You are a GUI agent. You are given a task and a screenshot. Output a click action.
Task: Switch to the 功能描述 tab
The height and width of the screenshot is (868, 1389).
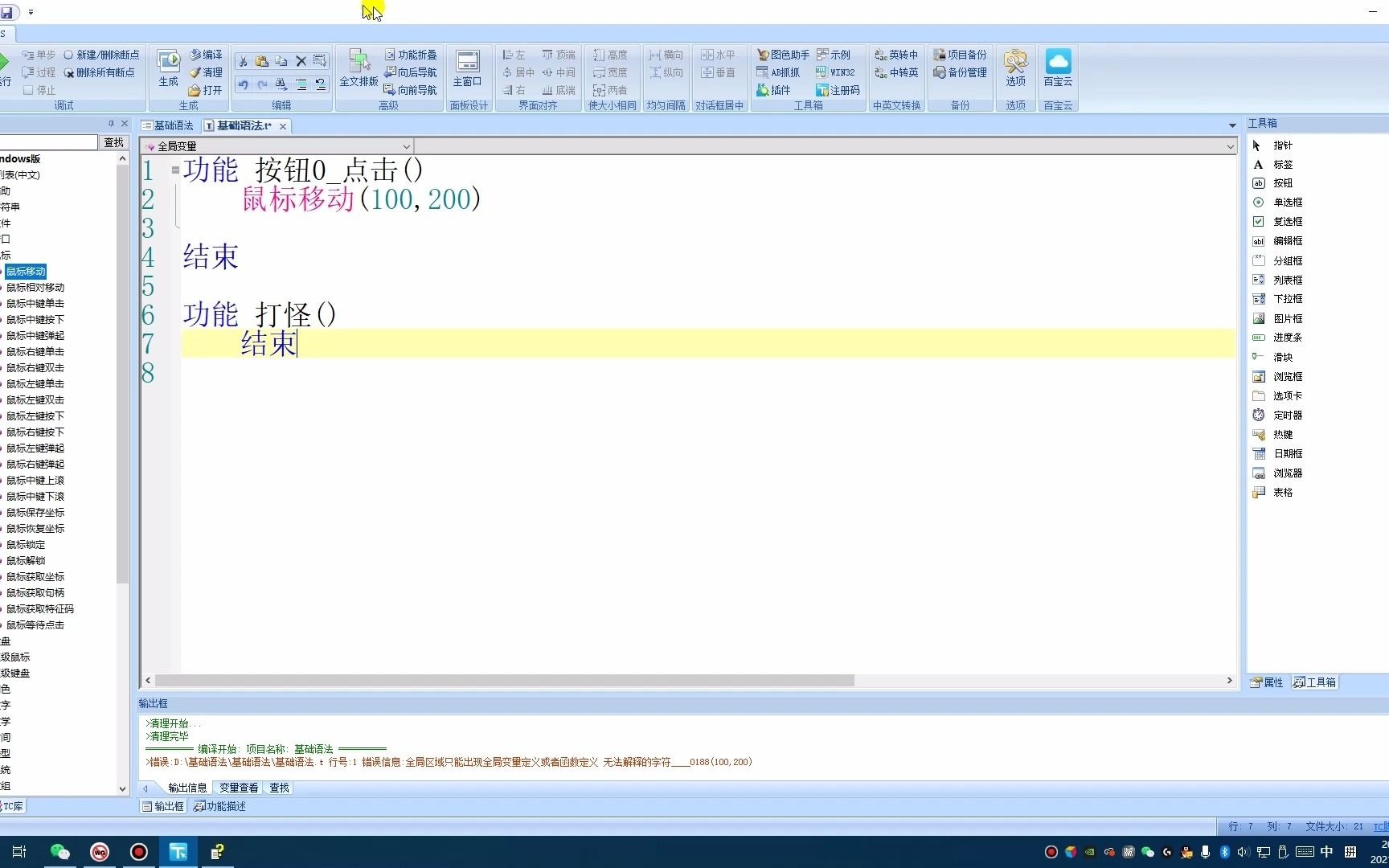click(220, 806)
